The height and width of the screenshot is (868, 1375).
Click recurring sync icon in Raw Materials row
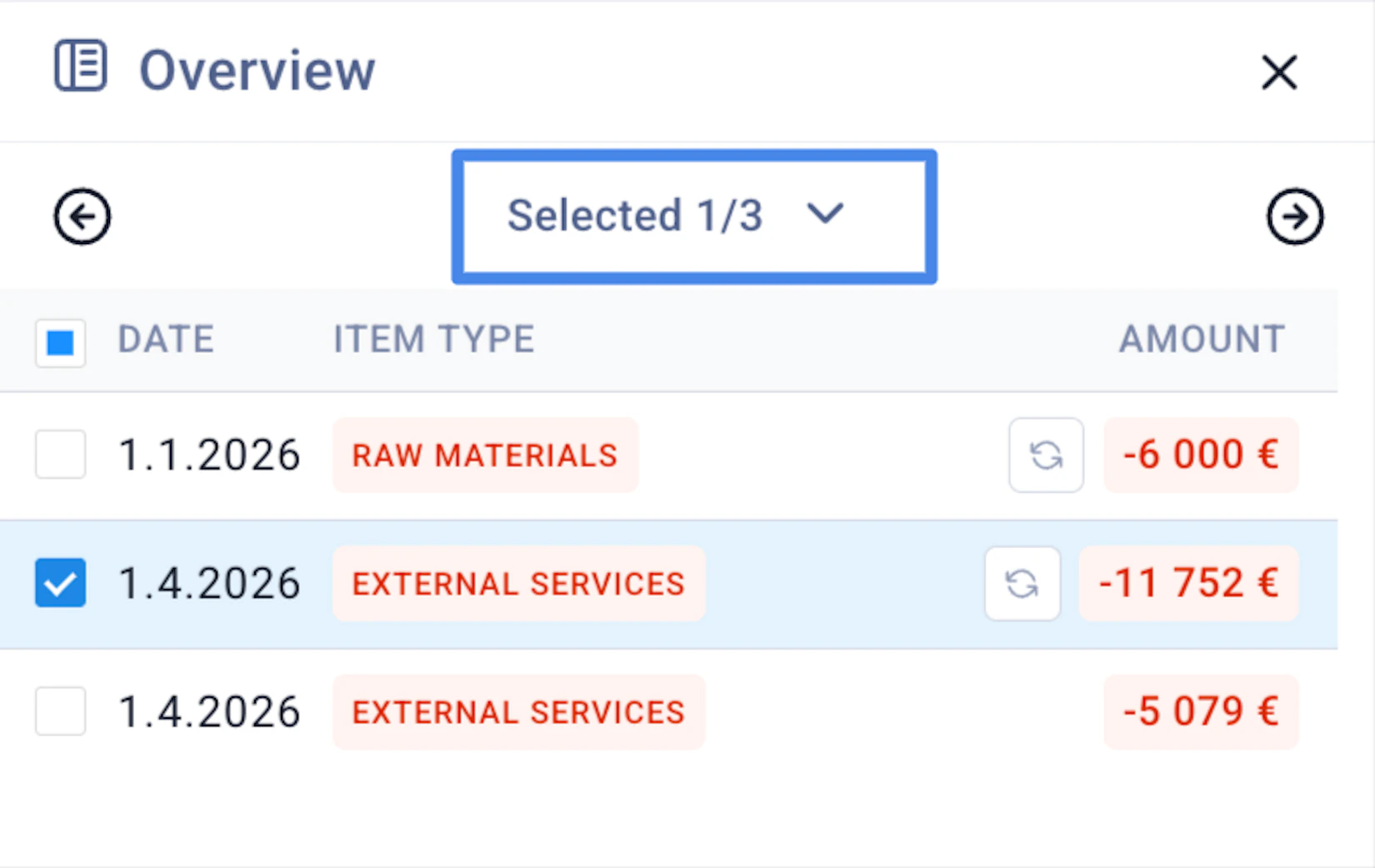point(1046,455)
